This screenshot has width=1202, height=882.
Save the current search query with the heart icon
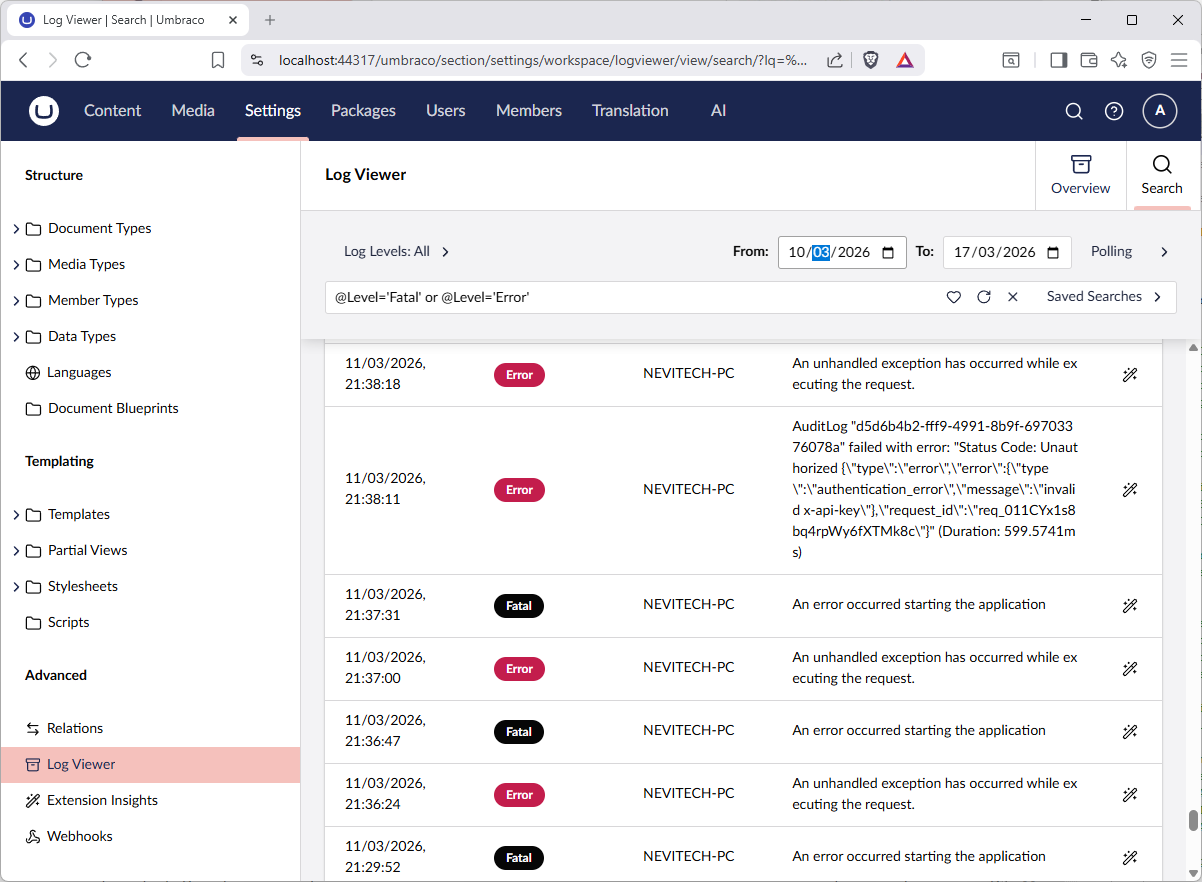coord(953,297)
